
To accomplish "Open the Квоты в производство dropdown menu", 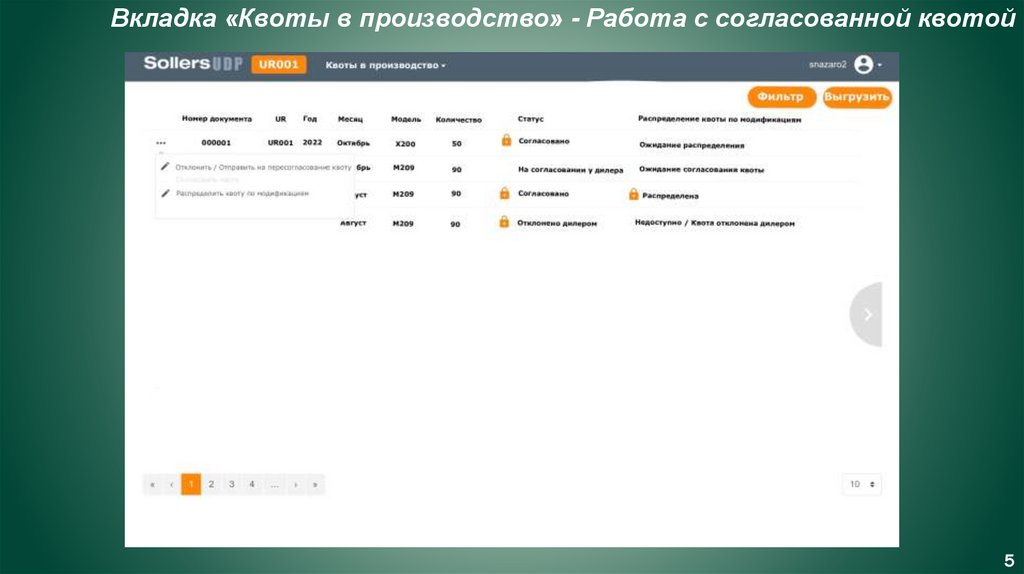I will click(386, 65).
